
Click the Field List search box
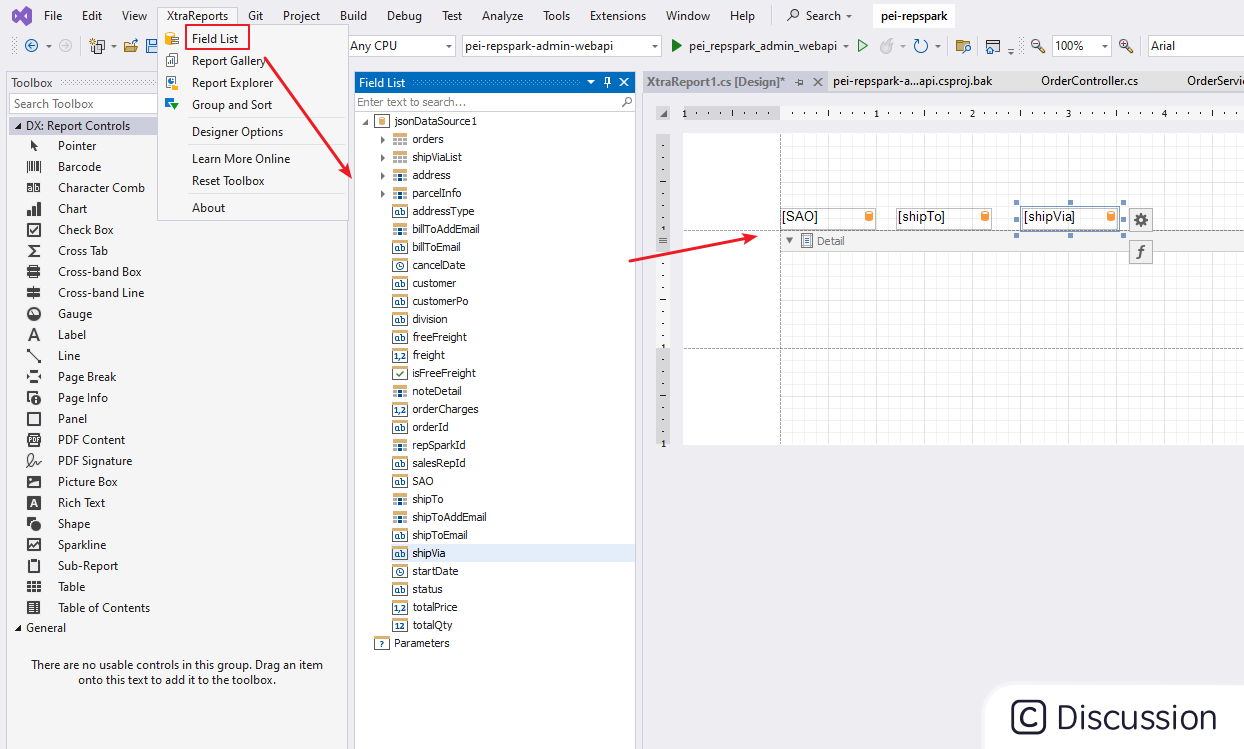(495, 102)
